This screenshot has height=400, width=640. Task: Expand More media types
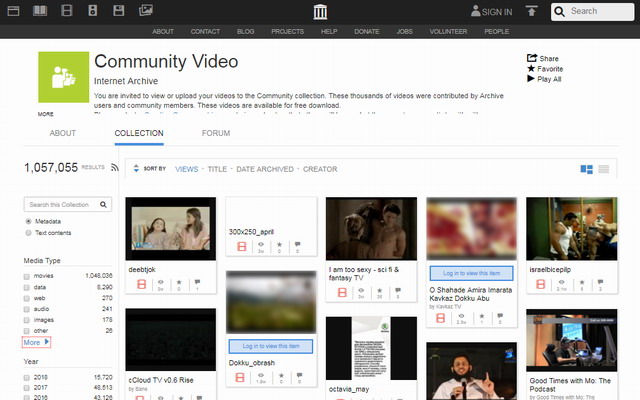pyautogui.click(x=36, y=342)
